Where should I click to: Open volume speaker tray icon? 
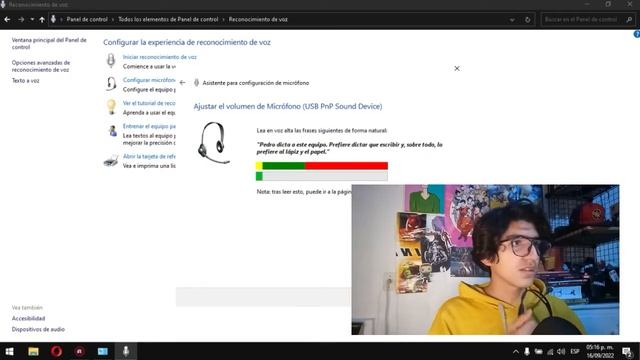click(561, 351)
